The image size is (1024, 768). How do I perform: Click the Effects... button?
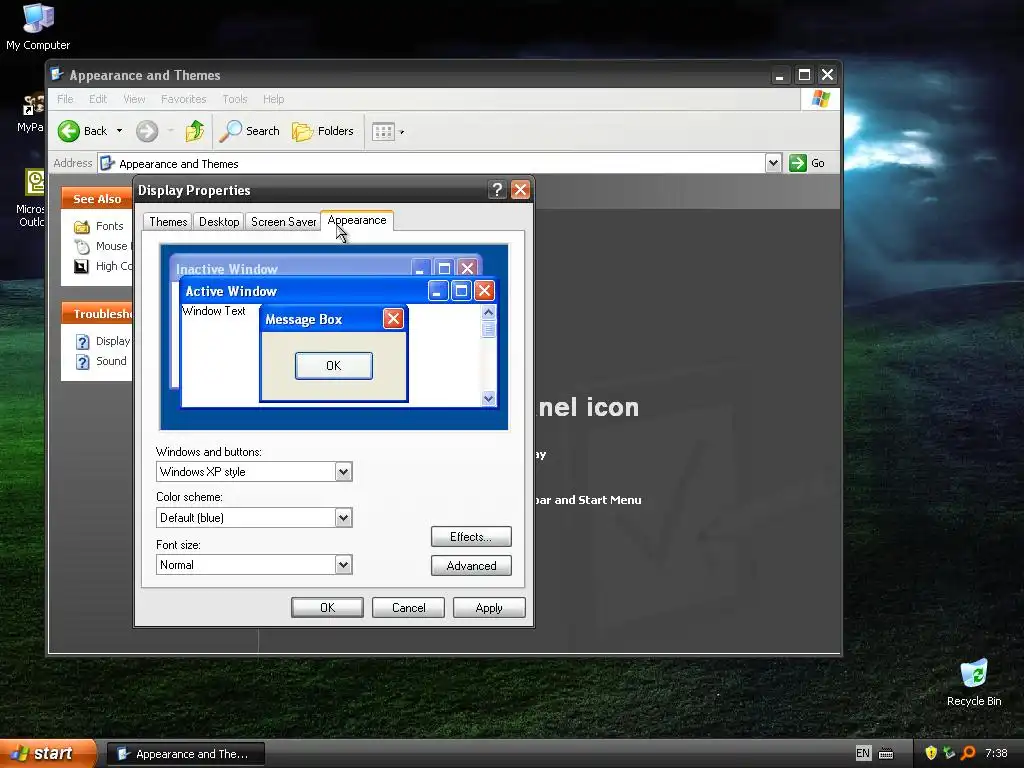click(x=471, y=537)
